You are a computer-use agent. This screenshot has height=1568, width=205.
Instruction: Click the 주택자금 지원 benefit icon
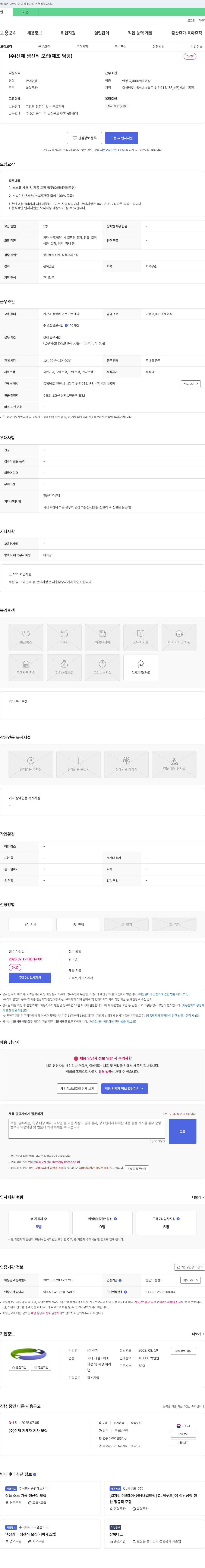[26, 668]
